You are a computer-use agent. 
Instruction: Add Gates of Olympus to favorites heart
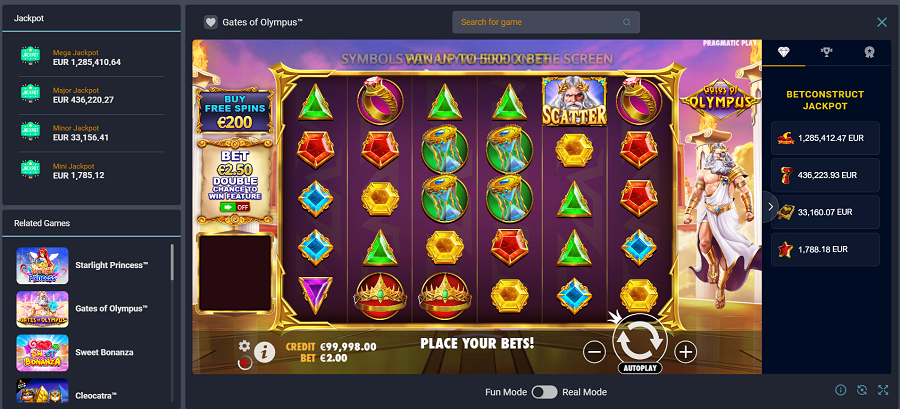pos(211,22)
